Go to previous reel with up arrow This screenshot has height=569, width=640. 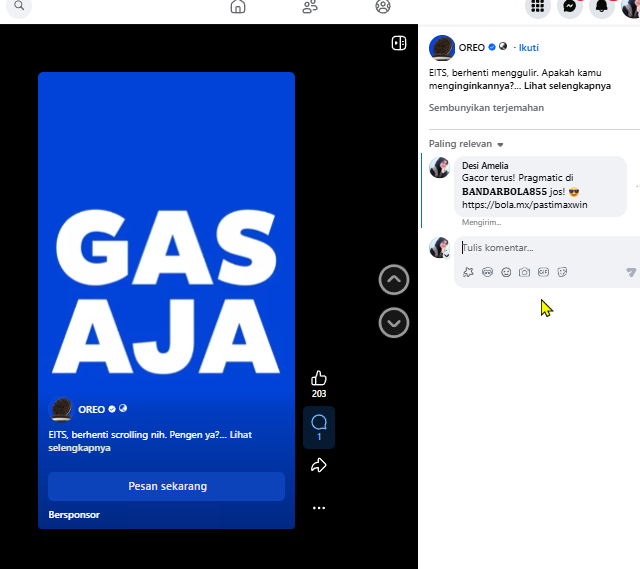point(393,280)
